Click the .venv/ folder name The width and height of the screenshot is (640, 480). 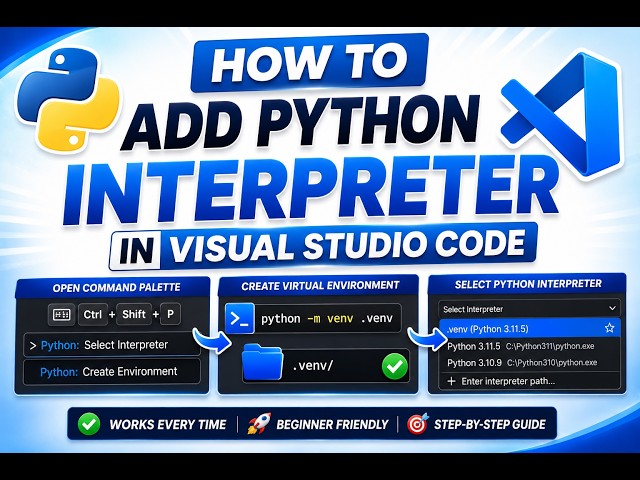pos(313,365)
